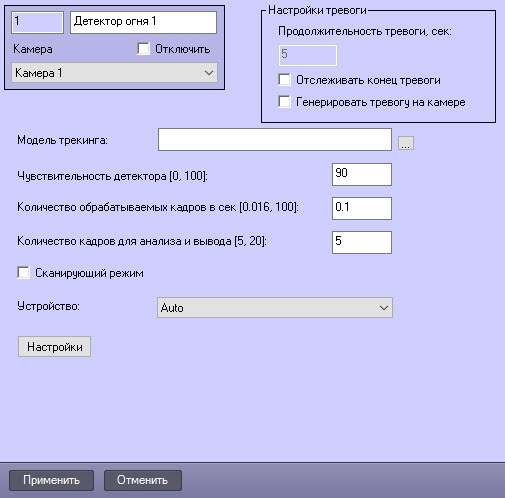Enable the Отключить checkbox
505x498 pixels.
coord(143,49)
